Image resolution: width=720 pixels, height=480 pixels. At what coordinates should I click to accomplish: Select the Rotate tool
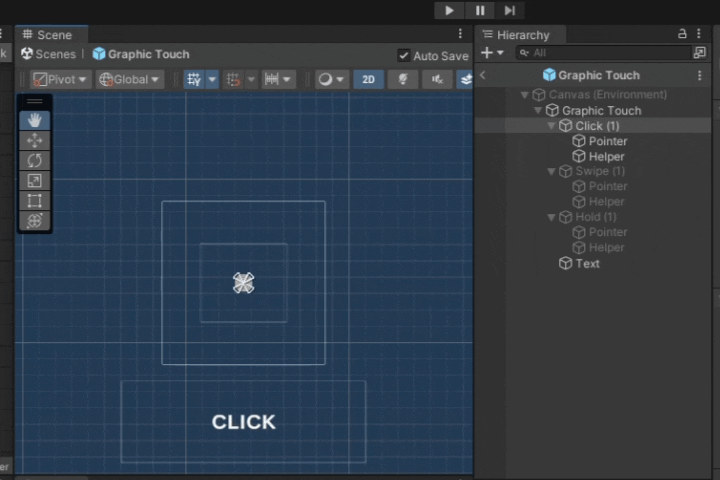pos(35,161)
